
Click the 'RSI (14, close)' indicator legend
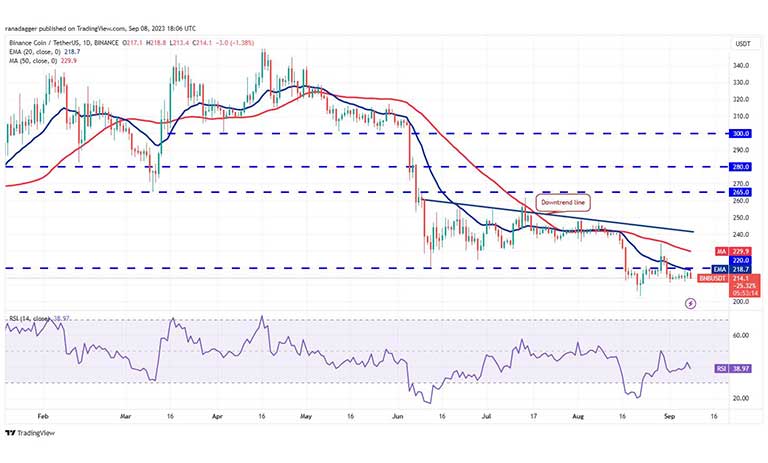coord(39,318)
